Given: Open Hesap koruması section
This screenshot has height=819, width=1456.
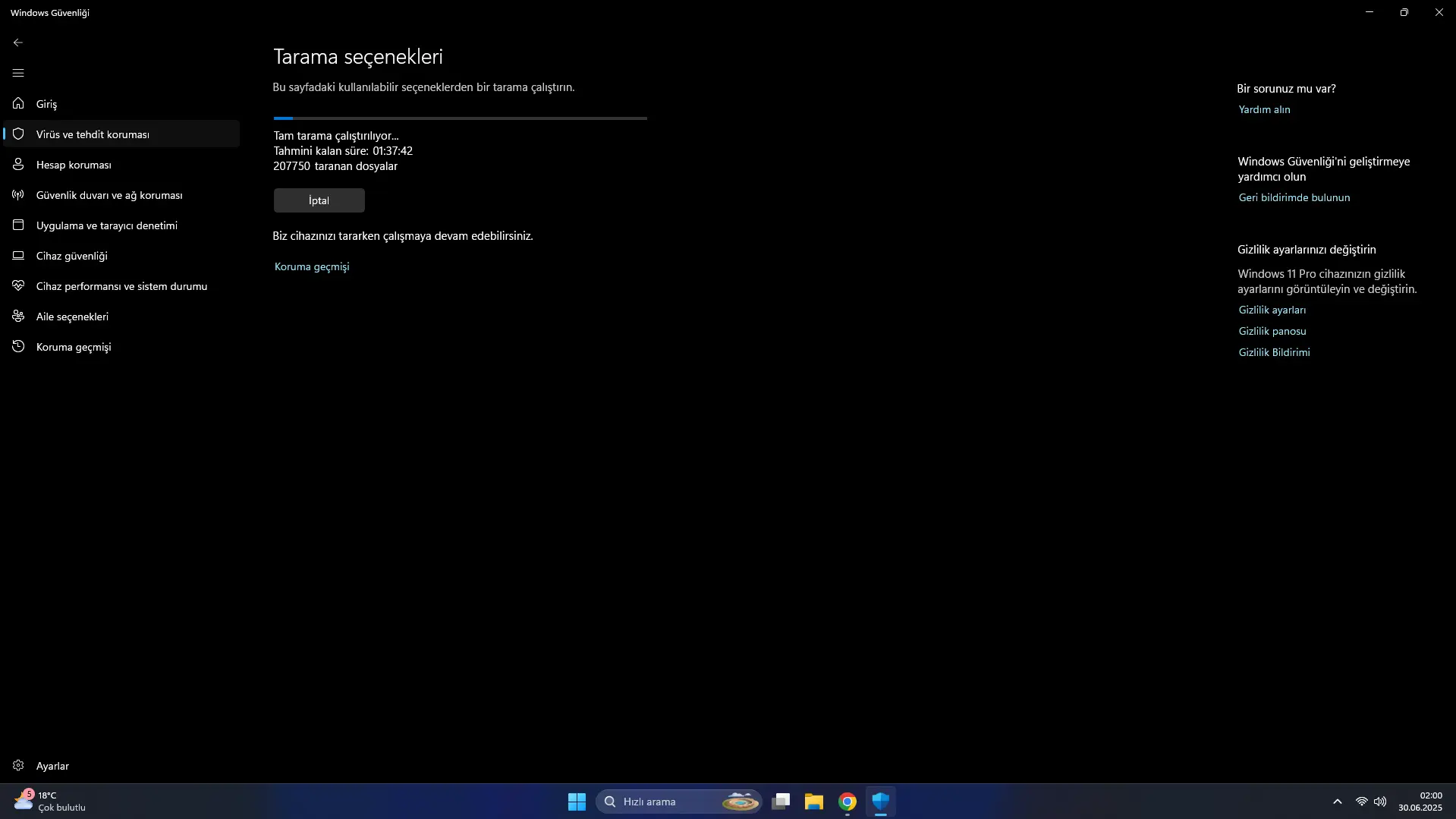Looking at the screenshot, I should (x=121, y=165).
